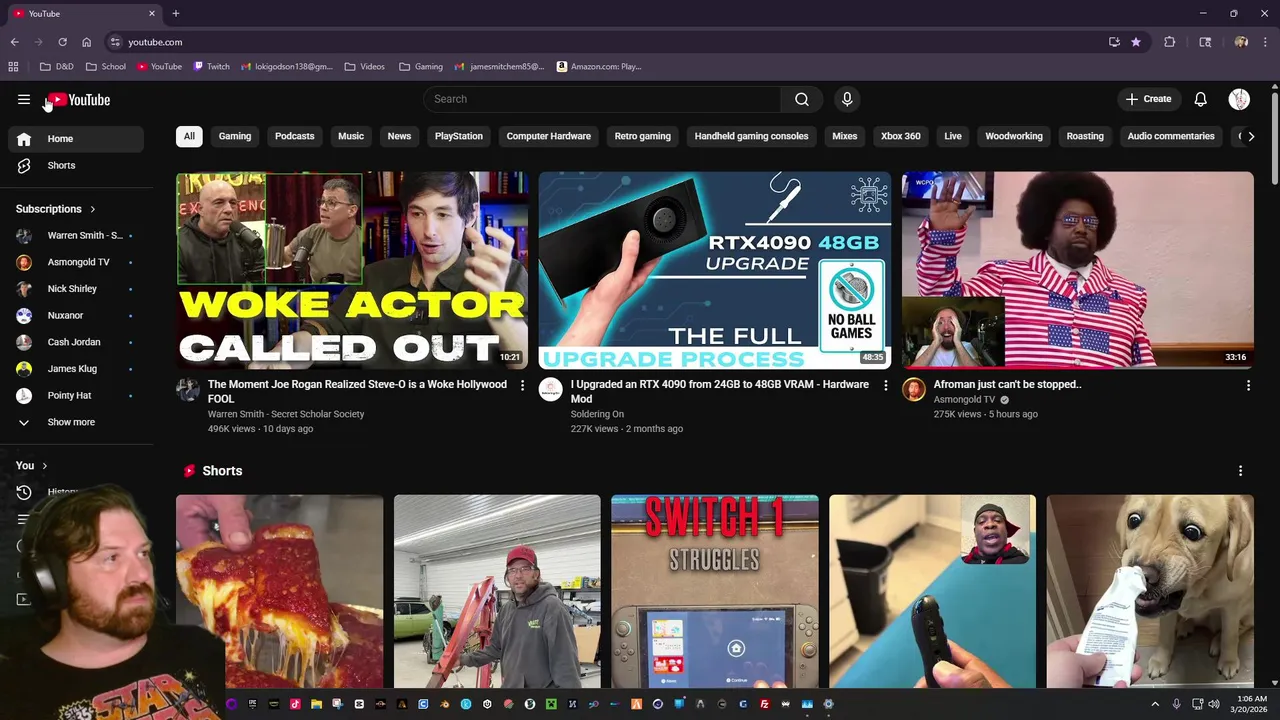The height and width of the screenshot is (720, 1280).
Task: Select the Audio commentaries filter chip
Action: click(1171, 136)
